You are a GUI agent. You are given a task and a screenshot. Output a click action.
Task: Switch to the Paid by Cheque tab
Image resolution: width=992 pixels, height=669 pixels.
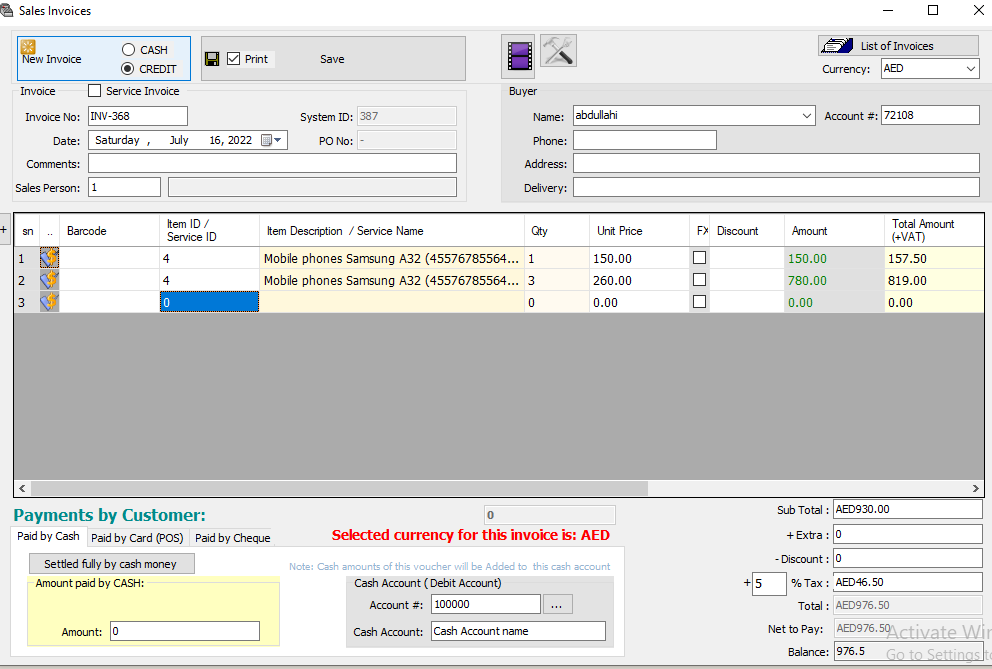pyautogui.click(x=231, y=537)
